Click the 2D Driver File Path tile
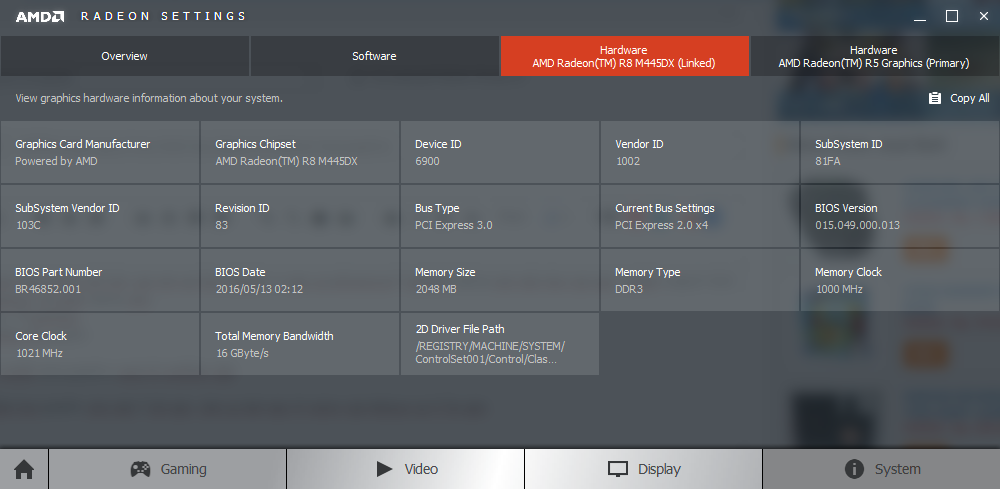Image resolution: width=1000 pixels, height=489 pixels. 500,344
